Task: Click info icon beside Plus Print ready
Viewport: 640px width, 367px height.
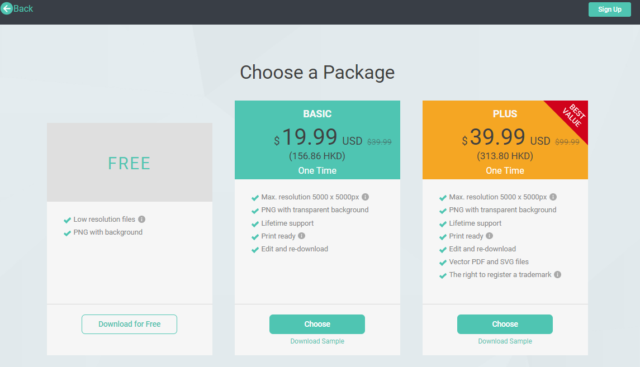Action: [489, 236]
